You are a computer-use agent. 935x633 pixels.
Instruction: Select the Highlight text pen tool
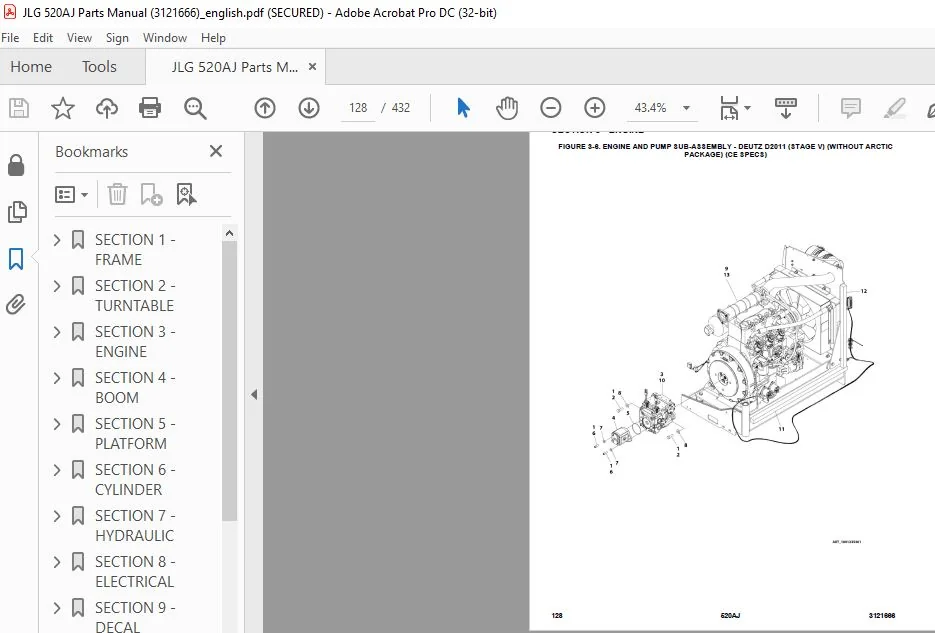click(895, 108)
